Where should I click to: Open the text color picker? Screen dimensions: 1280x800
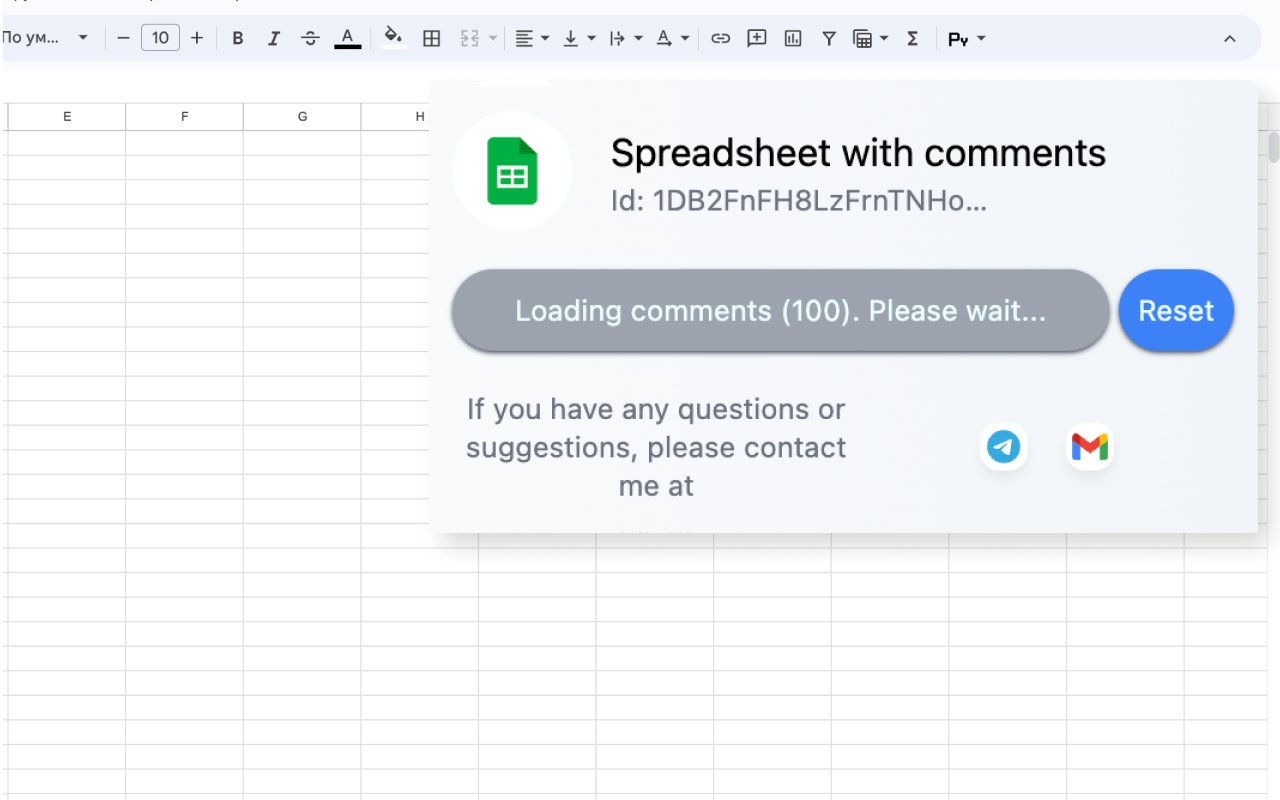(347, 39)
